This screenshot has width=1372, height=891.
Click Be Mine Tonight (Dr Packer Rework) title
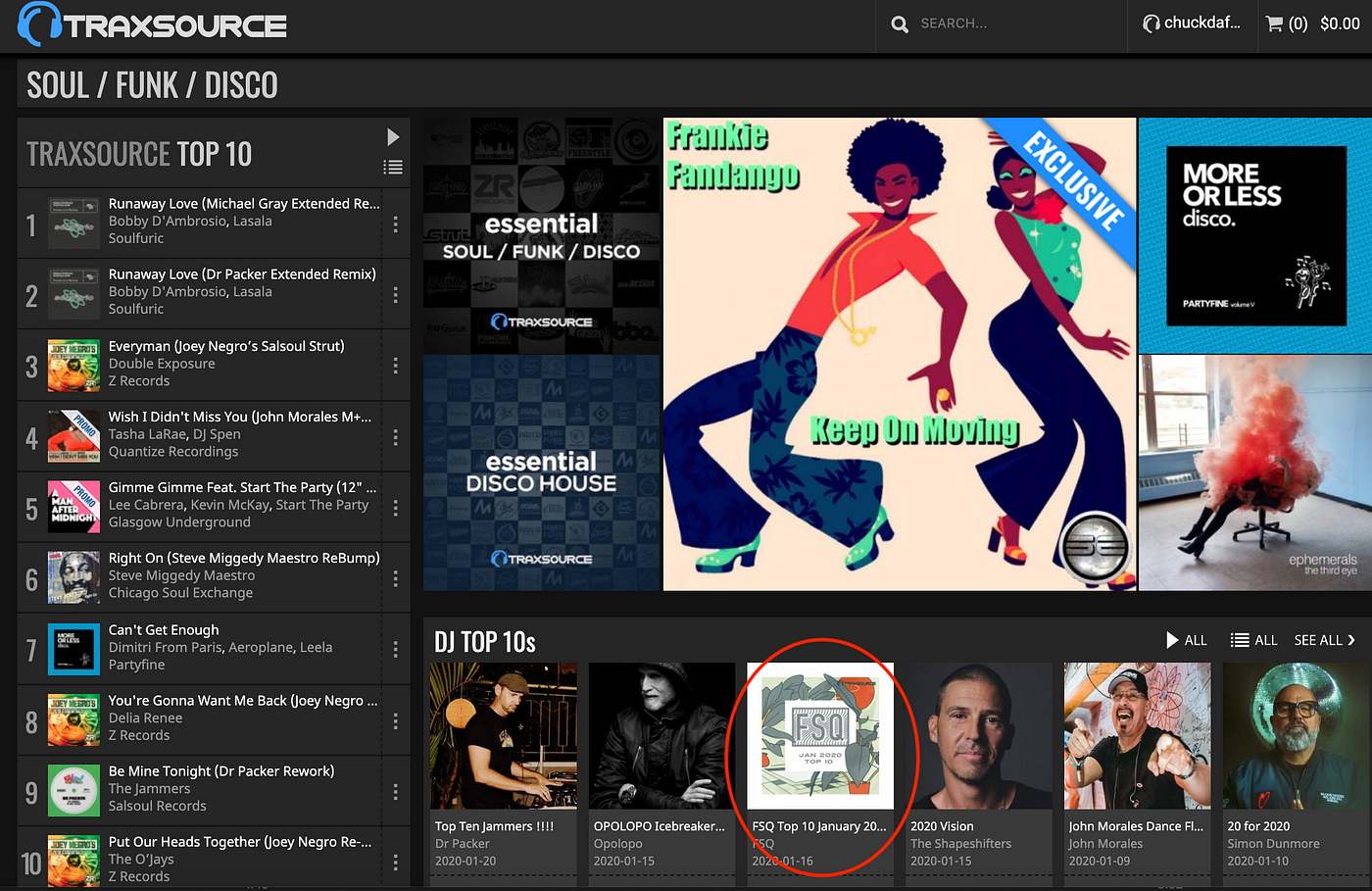[x=221, y=770]
